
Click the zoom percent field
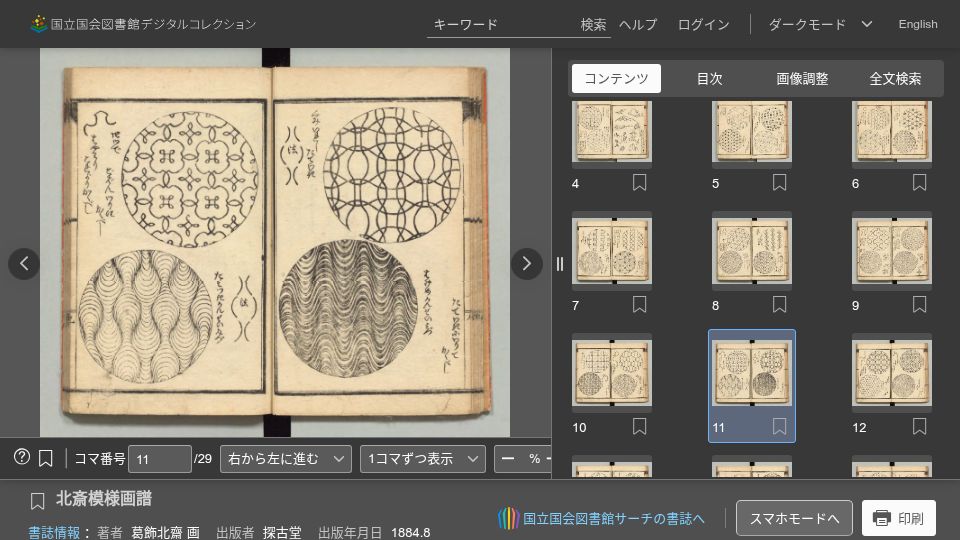(534, 459)
